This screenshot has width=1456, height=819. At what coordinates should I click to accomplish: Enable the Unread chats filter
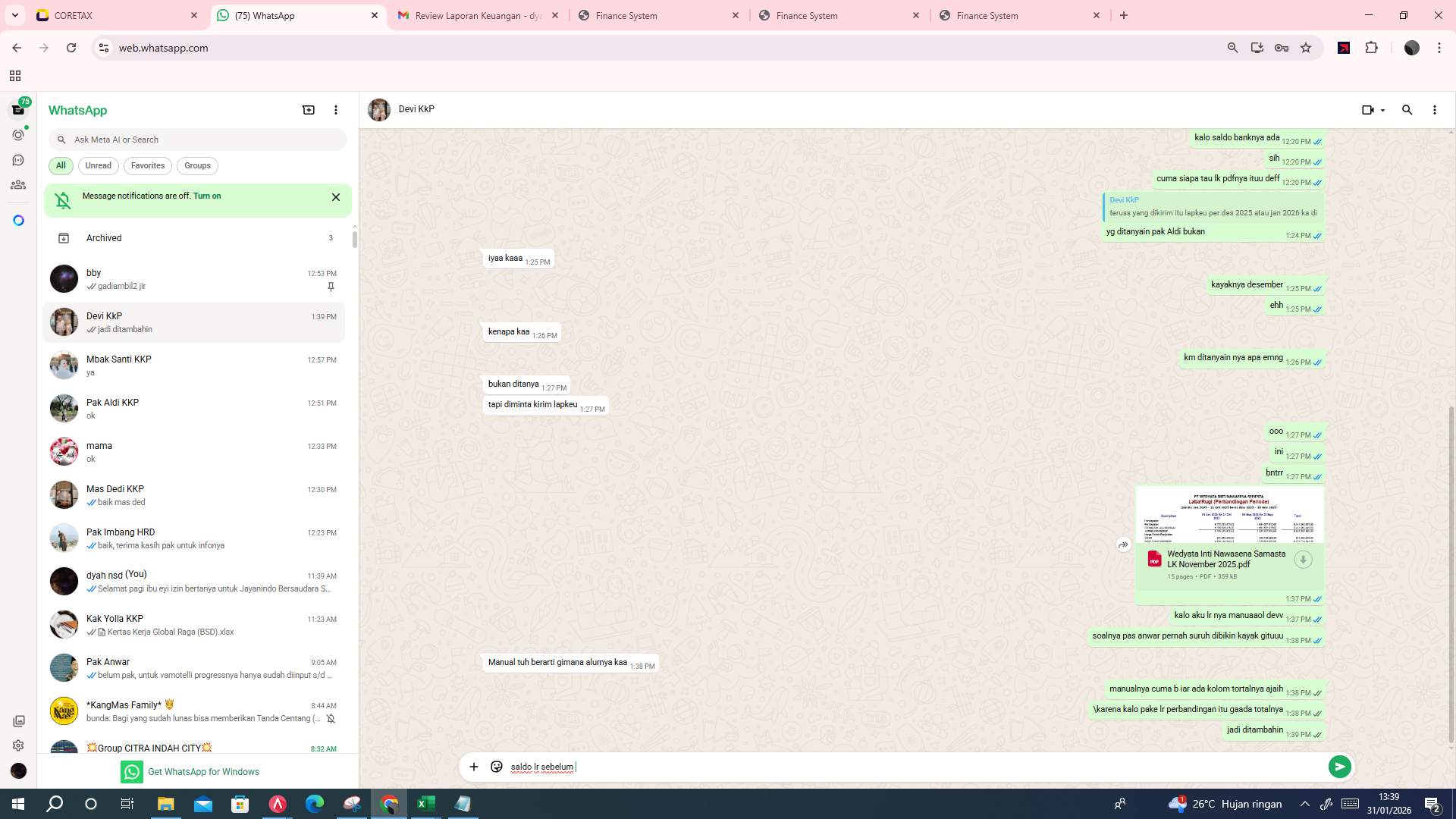tap(98, 165)
